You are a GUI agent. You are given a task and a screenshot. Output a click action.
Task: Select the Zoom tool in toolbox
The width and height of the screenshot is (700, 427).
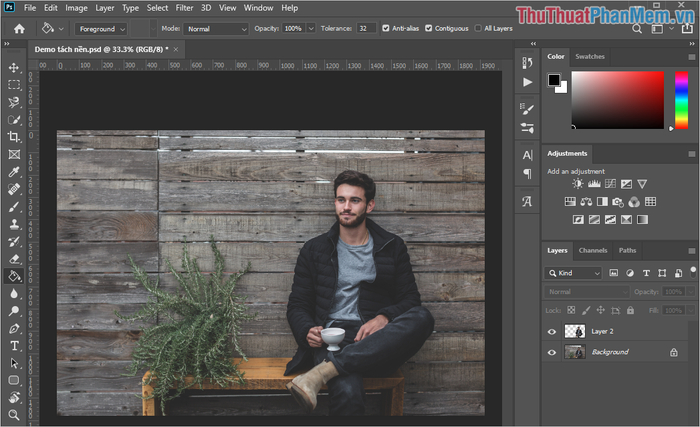14,415
